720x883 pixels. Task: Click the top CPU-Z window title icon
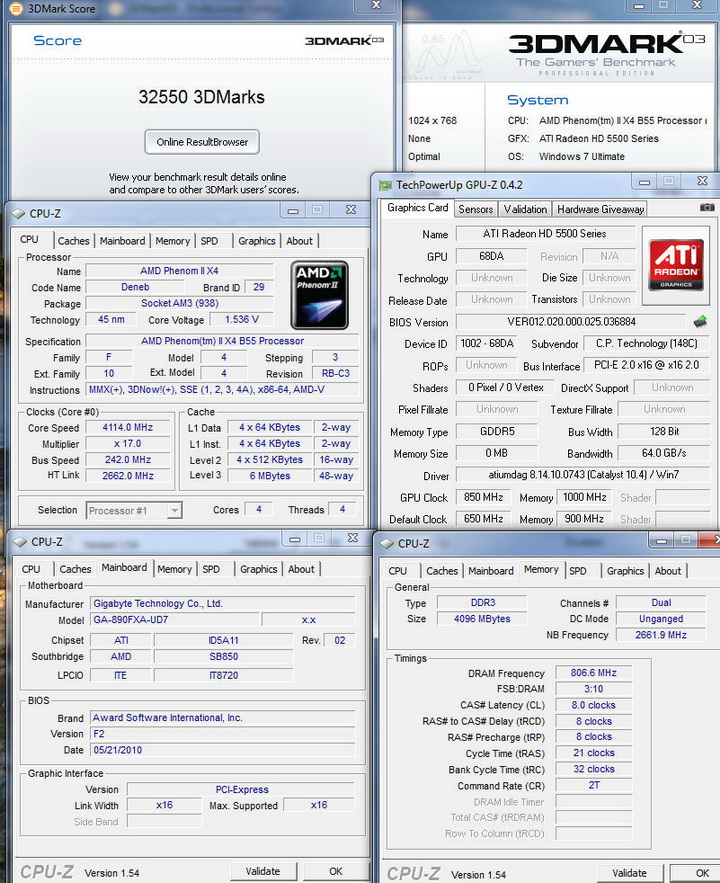tap(19, 214)
